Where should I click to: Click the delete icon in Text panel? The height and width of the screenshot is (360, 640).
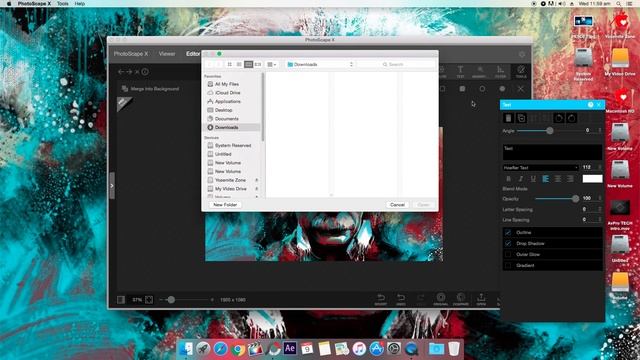coord(508,118)
